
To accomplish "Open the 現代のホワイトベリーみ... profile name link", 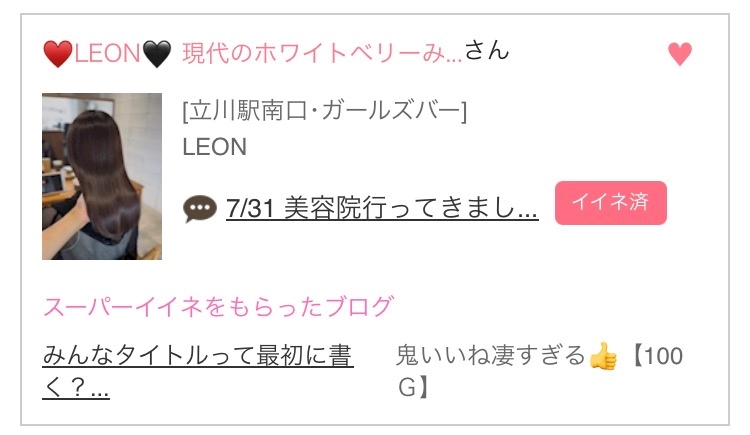I will [322, 53].
